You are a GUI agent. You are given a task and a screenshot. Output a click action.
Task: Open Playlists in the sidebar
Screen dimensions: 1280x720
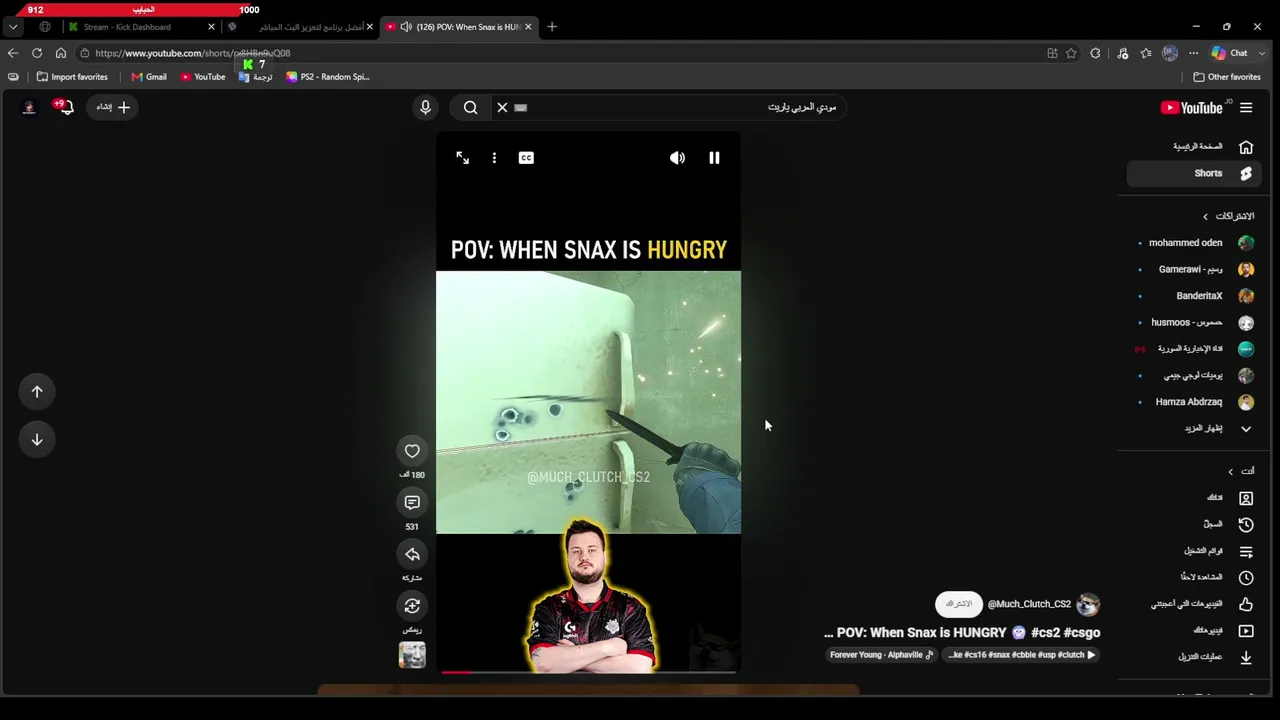tap(1194, 551)
